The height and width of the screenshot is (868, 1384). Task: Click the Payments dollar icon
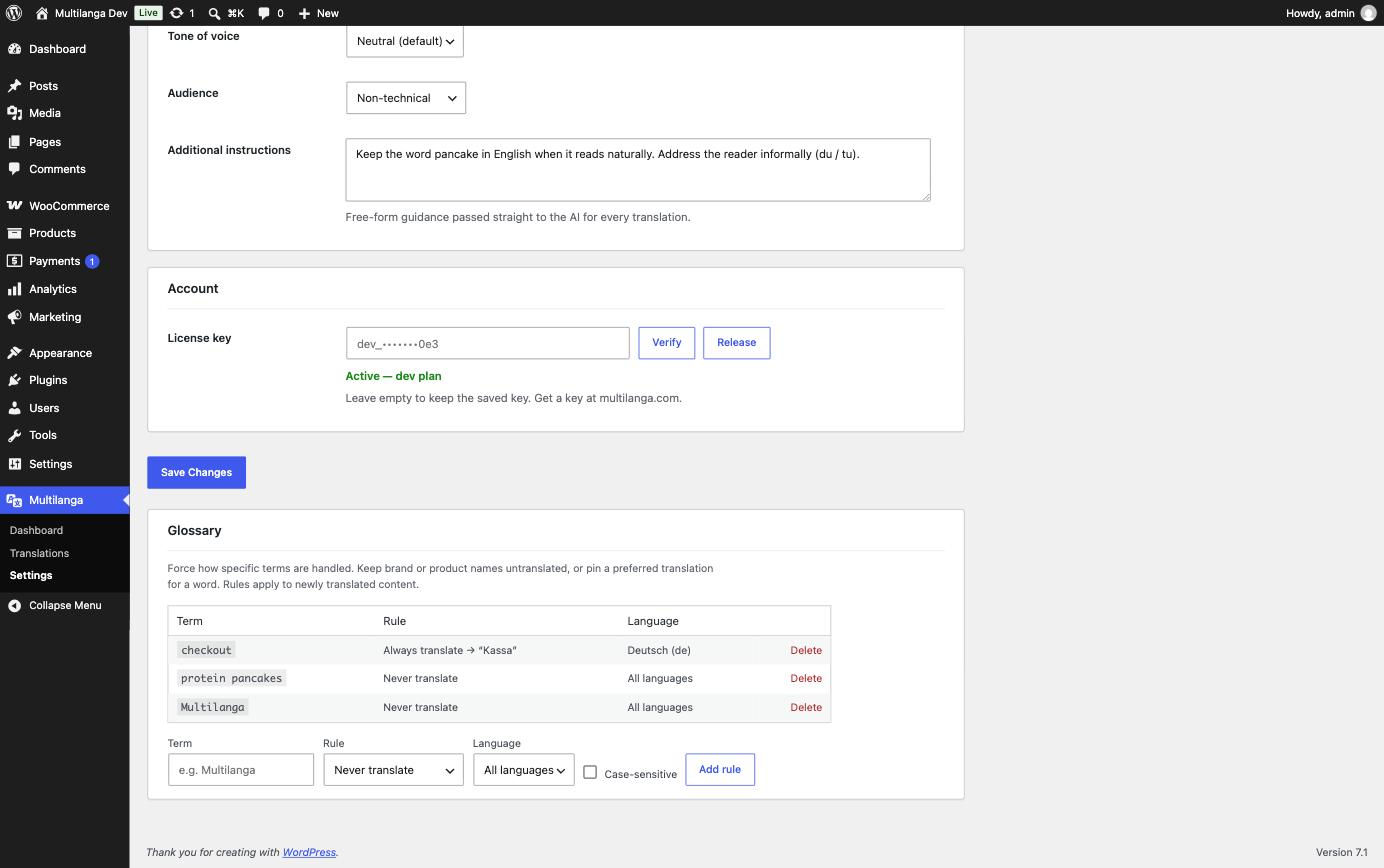coord(15,261)
